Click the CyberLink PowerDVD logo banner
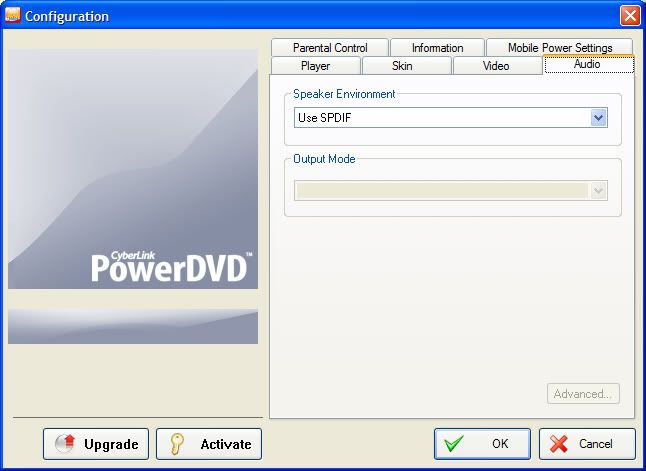 point(133,169)
